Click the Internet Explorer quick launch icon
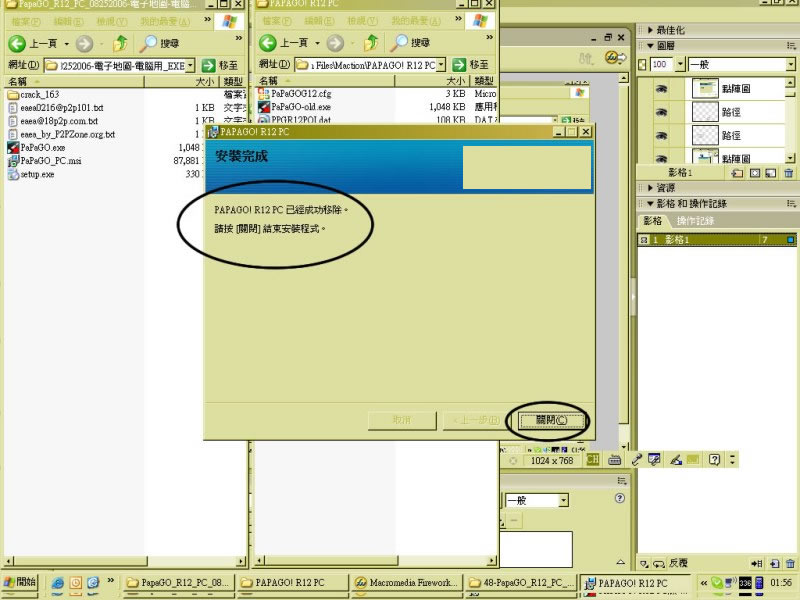Image resolution: width=800 pixels, height=600 pixels. [58, 583]
